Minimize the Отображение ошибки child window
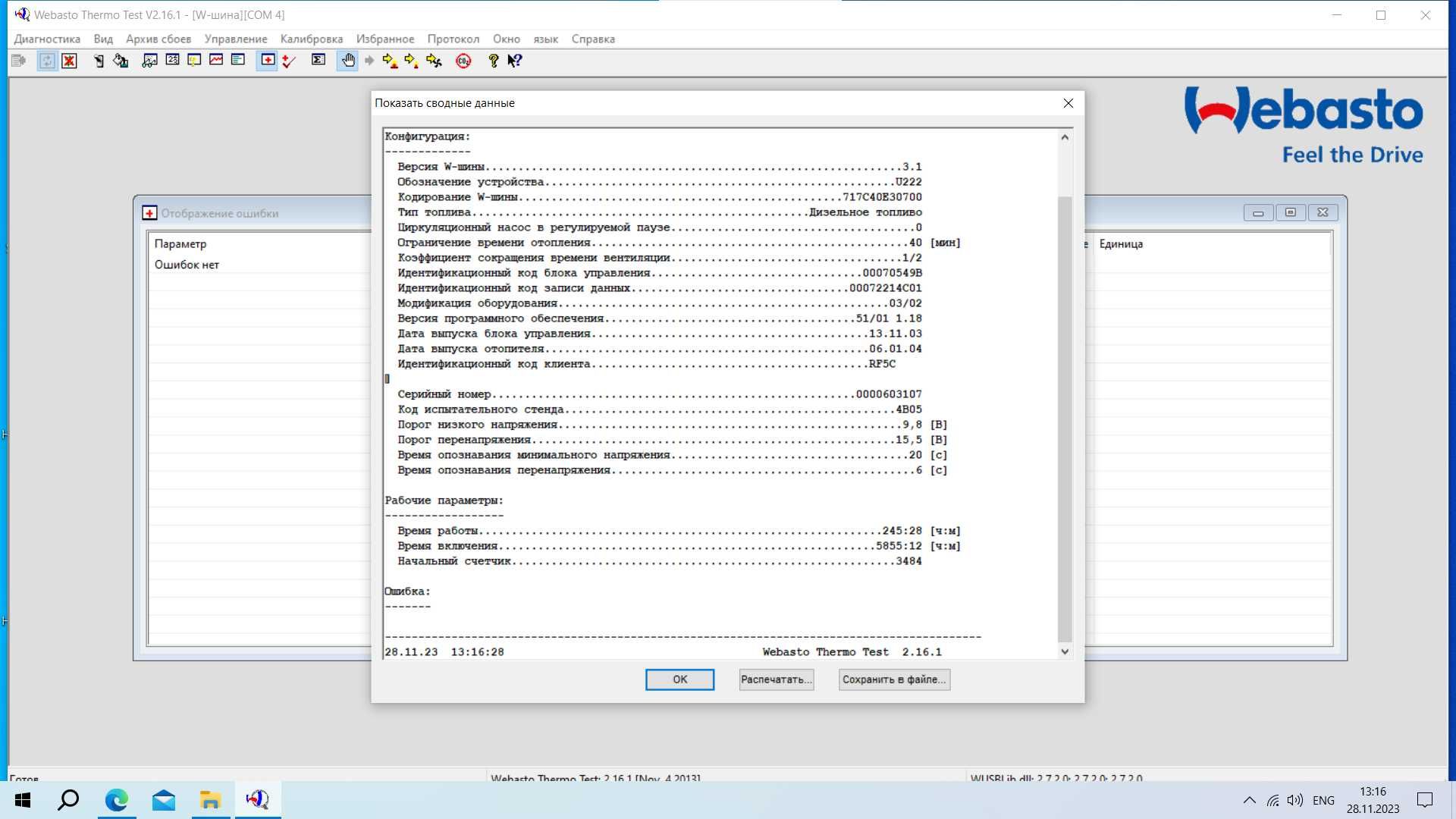The height and width of the screenshot is (819, 1456). pos(1258,213)
